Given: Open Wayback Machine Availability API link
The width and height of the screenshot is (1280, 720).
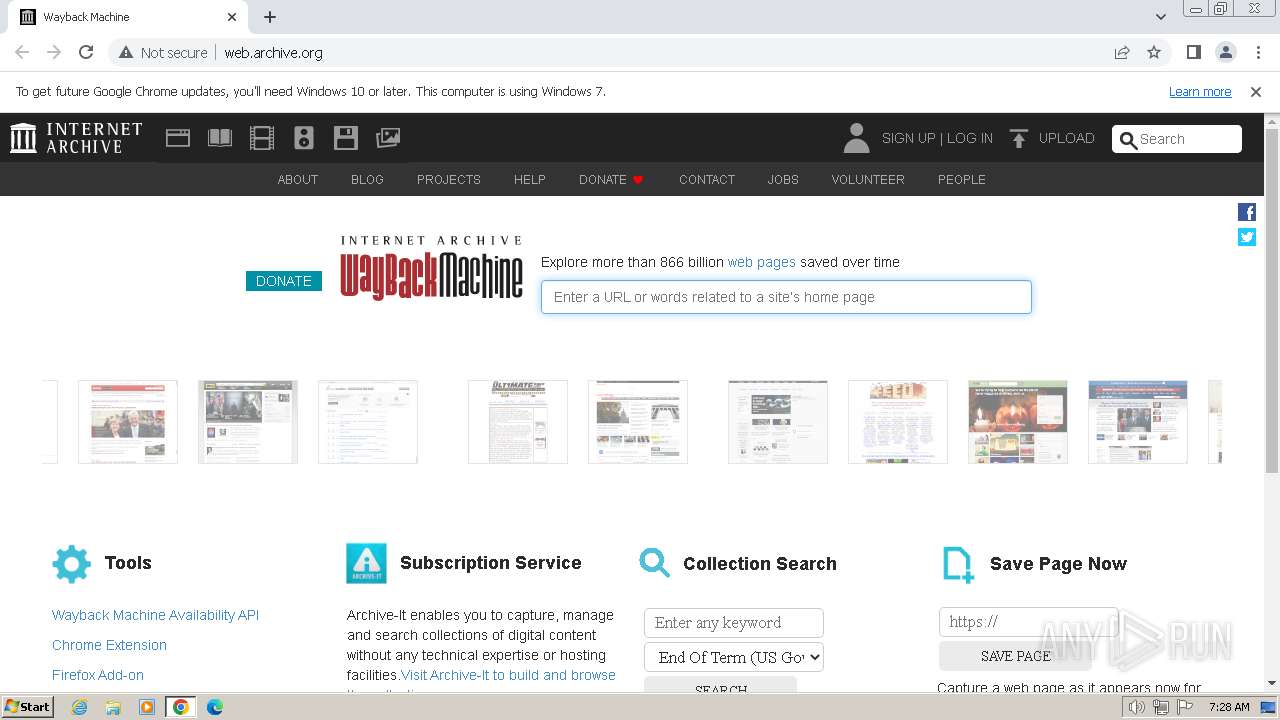Looking at the screenshot, I should [x=155, y=615].
